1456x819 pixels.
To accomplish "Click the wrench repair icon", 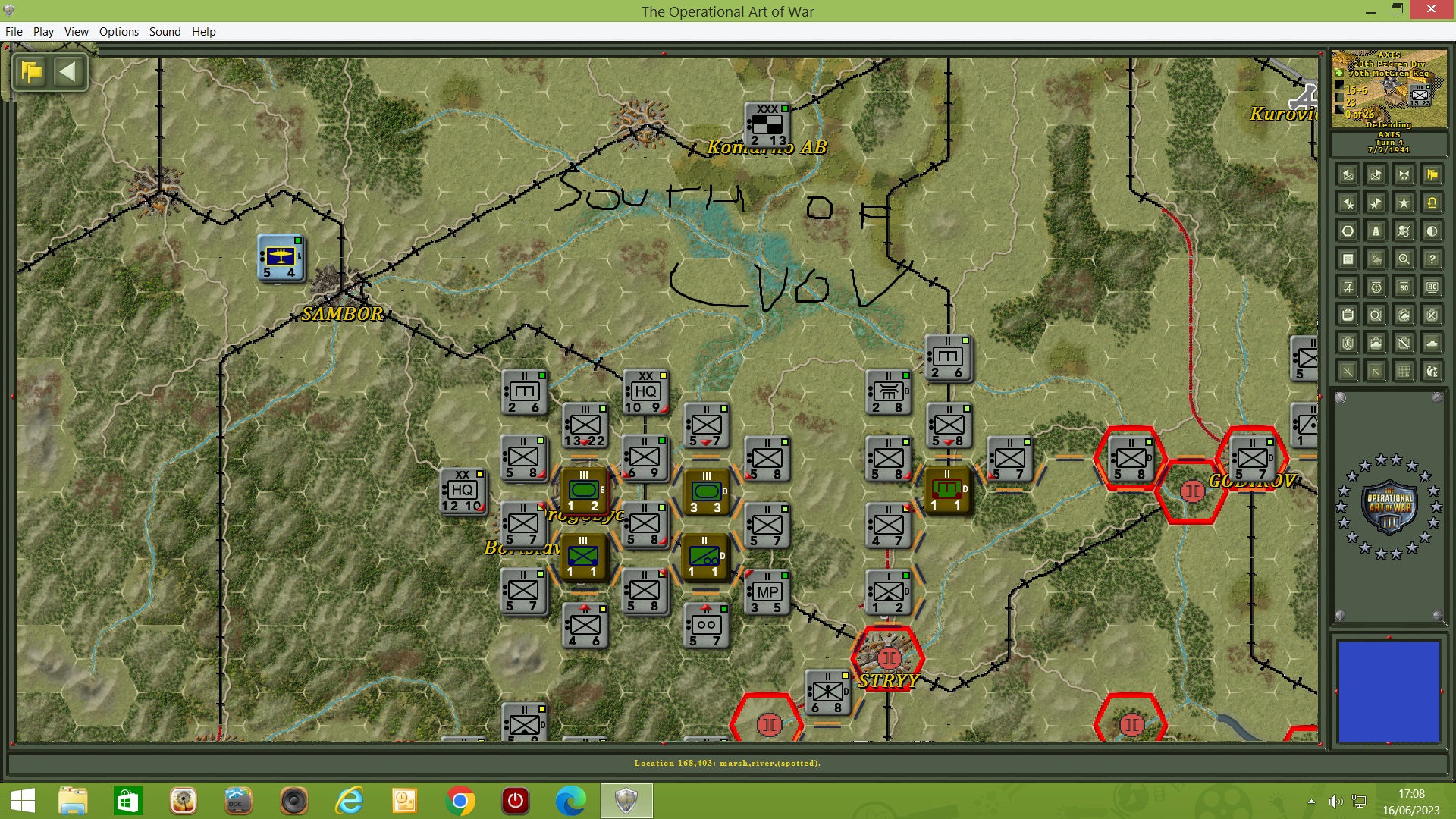I will coord(1404,344).
